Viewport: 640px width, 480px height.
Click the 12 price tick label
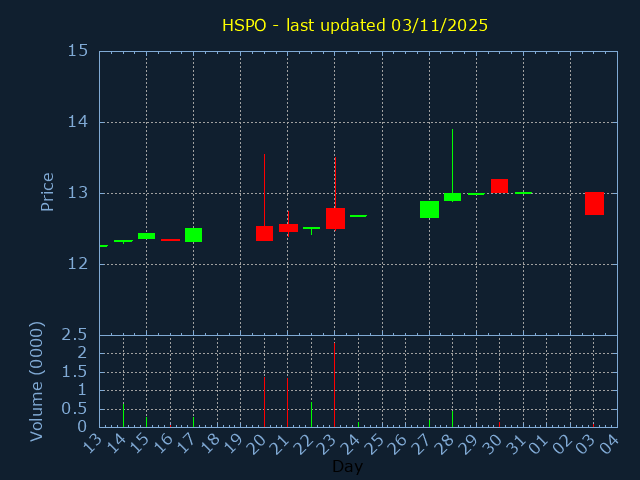[78, 264]
